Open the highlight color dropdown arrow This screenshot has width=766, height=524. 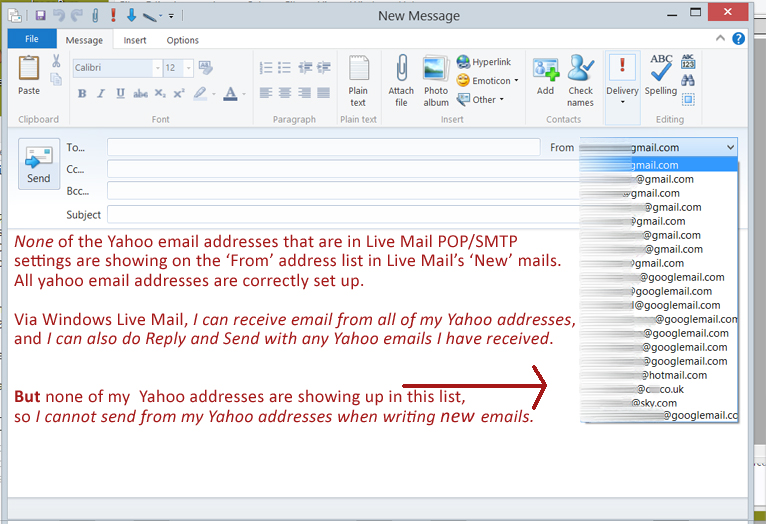coord(214,94)
